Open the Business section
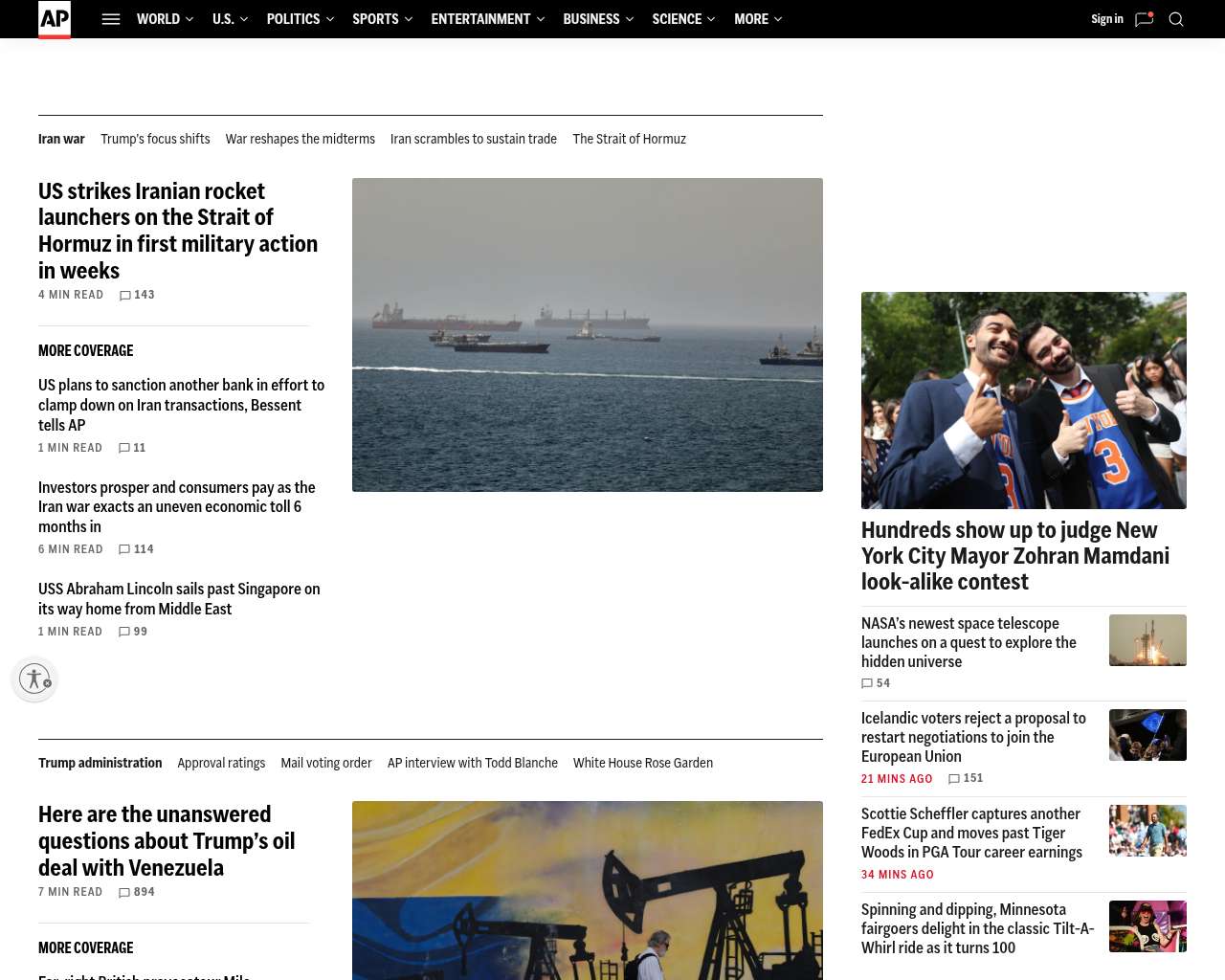Screen dimensions: 1225x980 (x=591, y=19)
